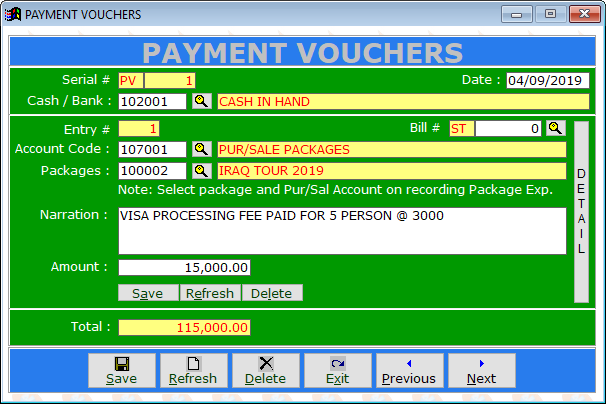Open Cash / Bank account lookup magnifier
This screenshot has height=404, width=606.
[x=201, y=101]
